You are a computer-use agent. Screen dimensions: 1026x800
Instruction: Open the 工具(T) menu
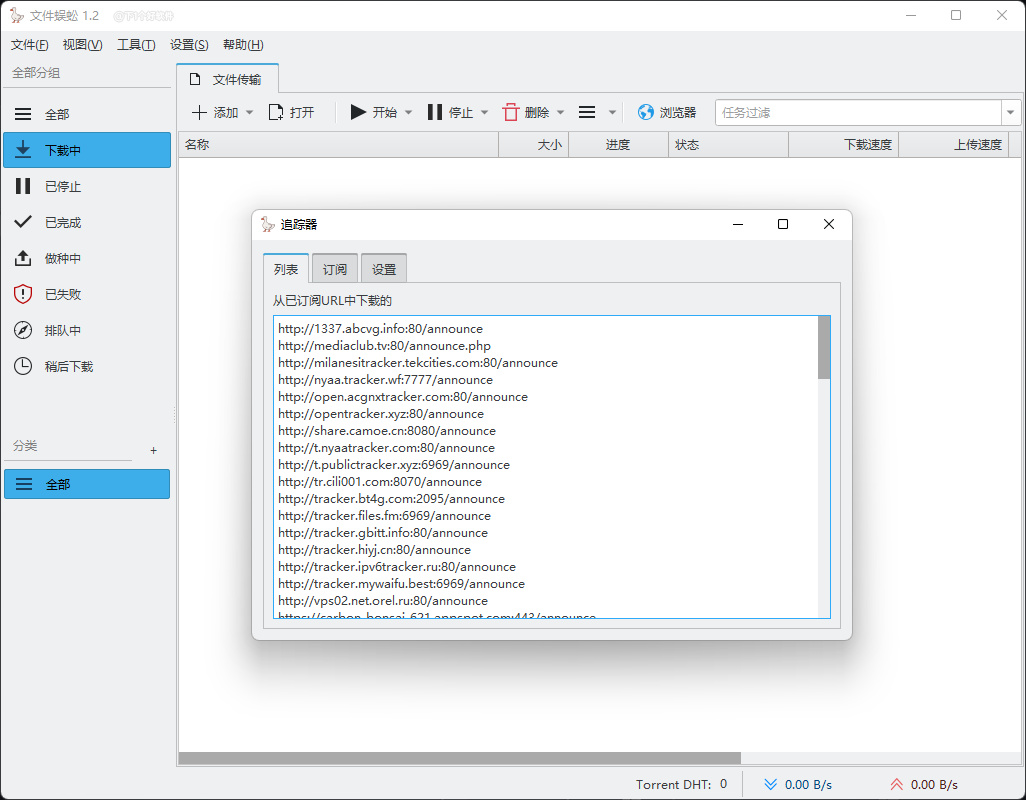pyautogui.click(x=136, y=44)
